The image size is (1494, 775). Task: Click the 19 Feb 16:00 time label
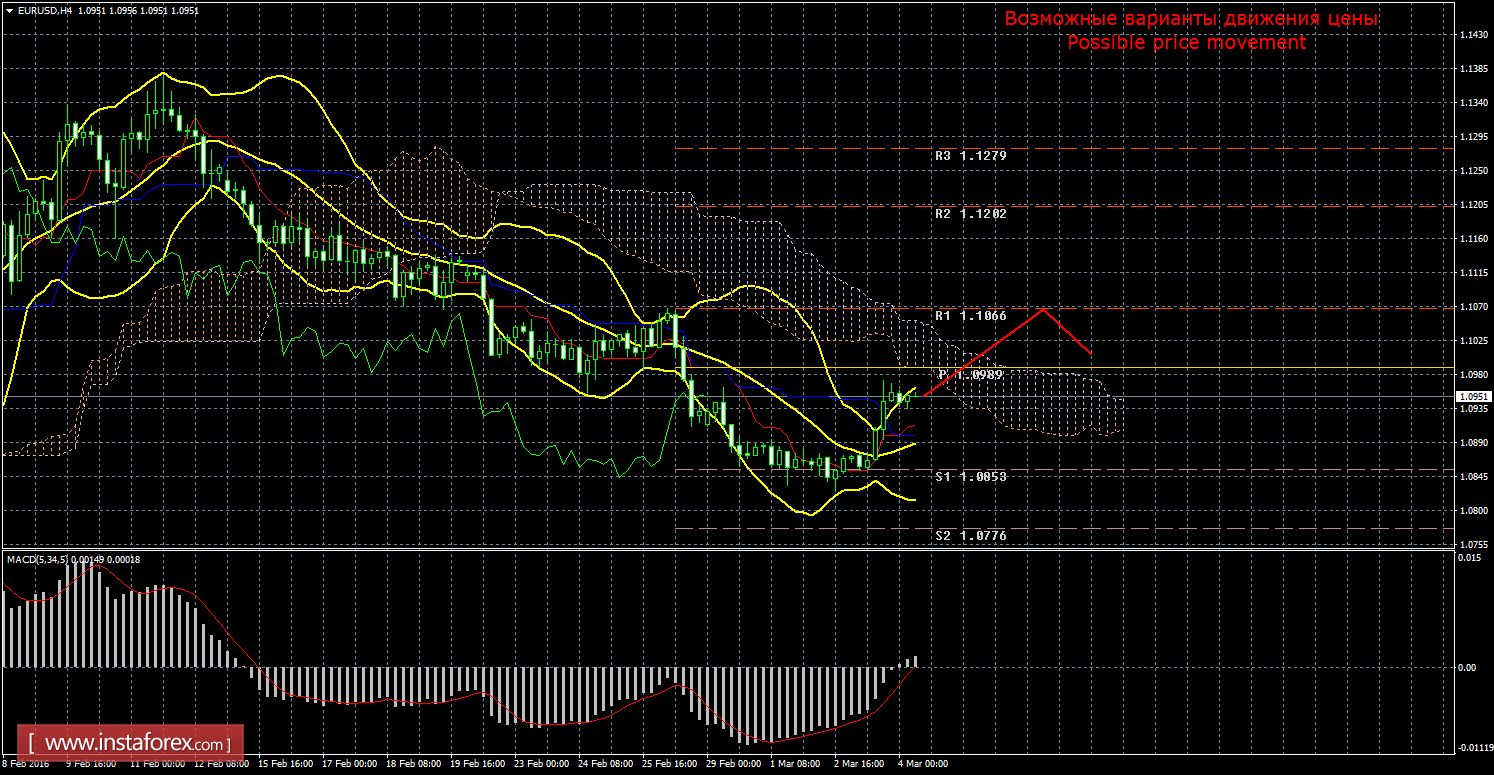coord(476,764)
